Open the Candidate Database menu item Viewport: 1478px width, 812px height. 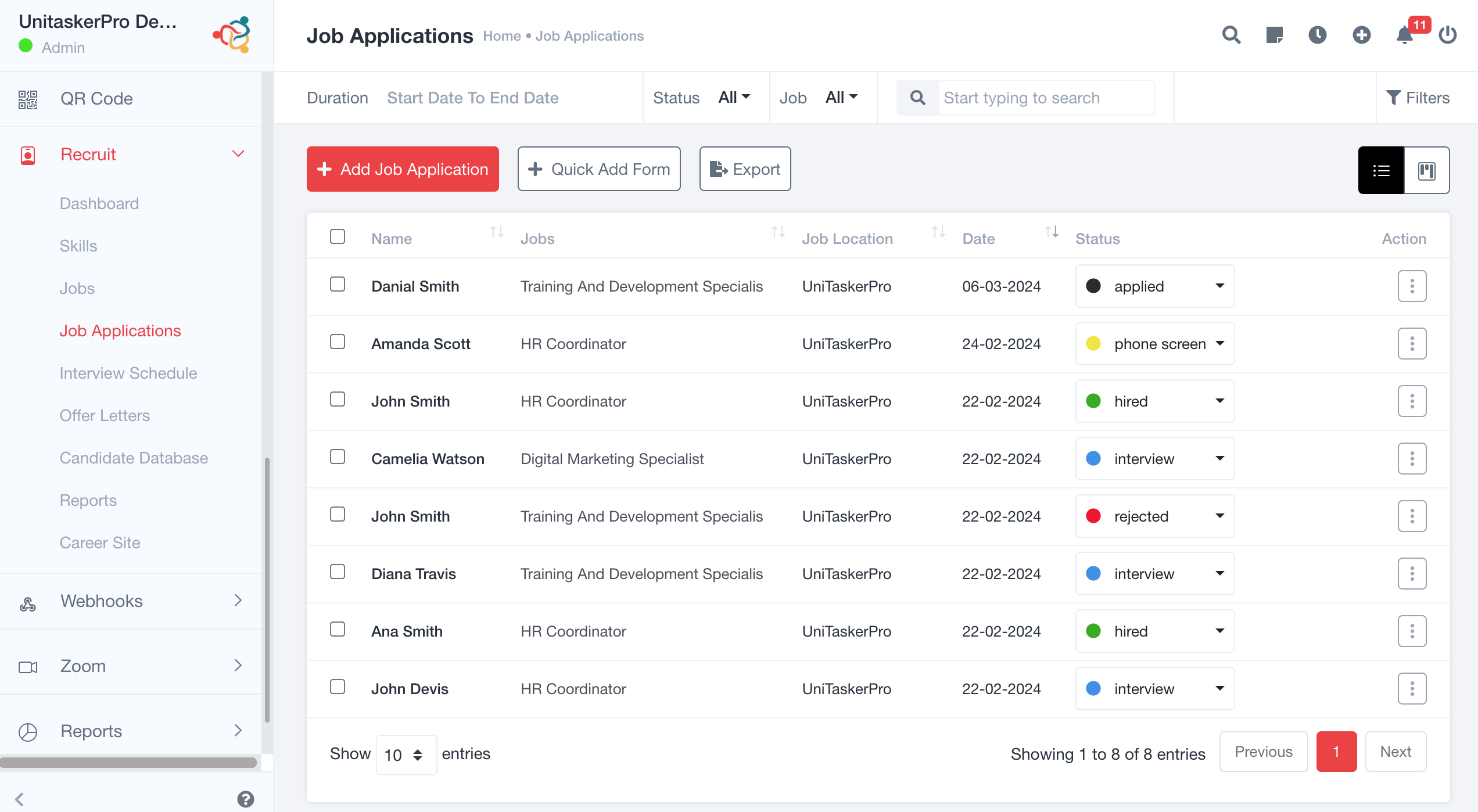tap(134, 458)
